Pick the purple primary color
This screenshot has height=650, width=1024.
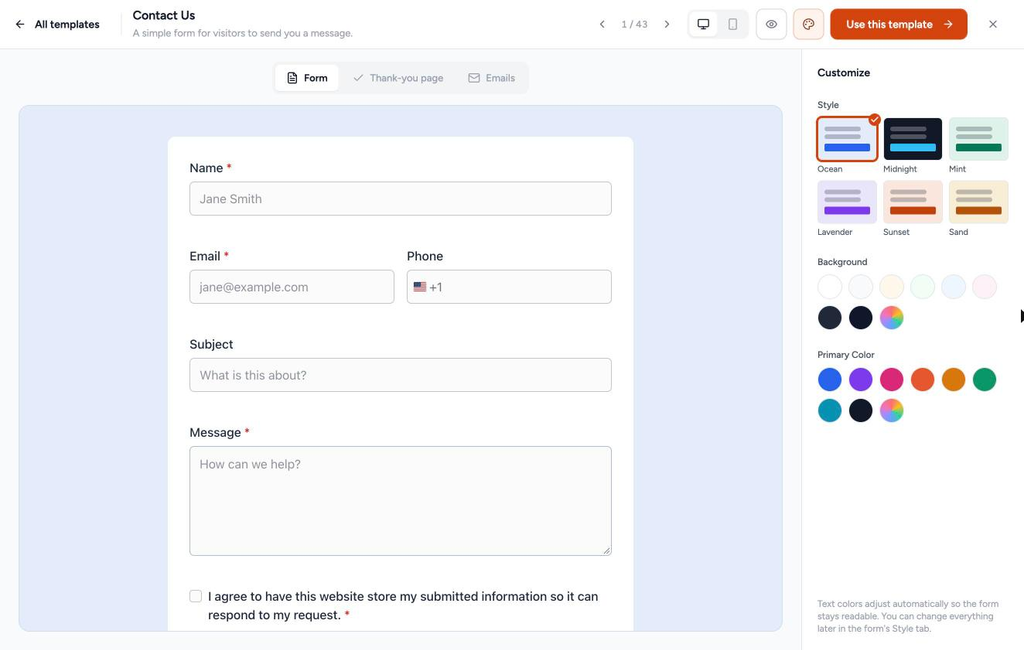coord(861,380)
